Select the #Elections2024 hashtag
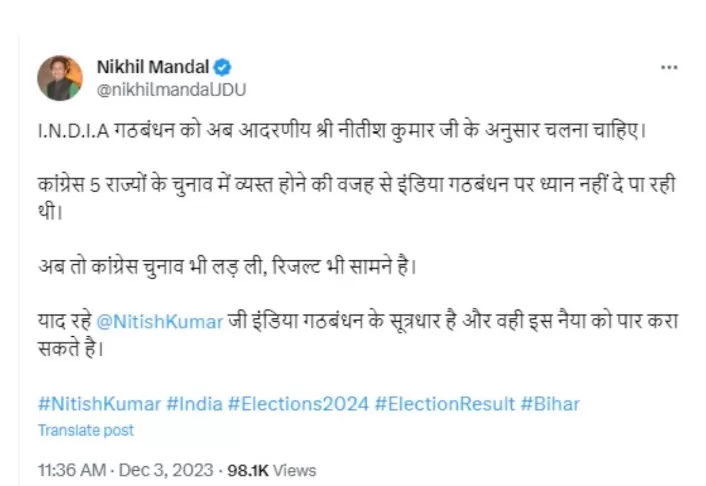This screenshot has height=486, width=706. coord(299,404)
